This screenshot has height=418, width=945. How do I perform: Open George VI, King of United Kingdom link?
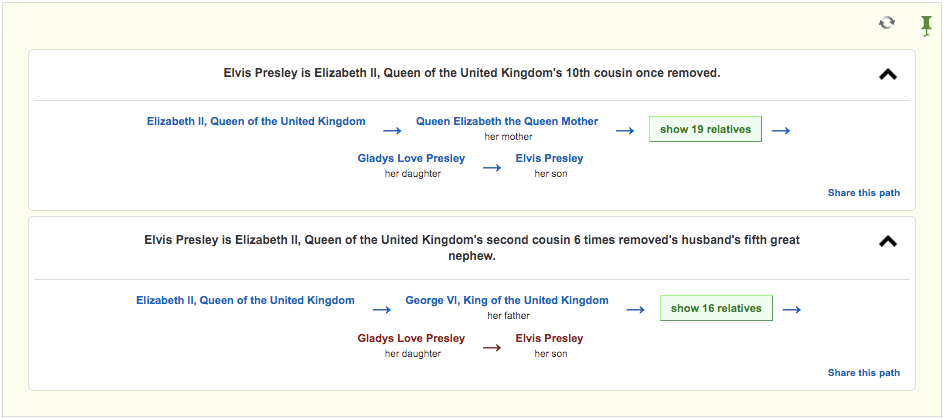[x=507, y=300]
